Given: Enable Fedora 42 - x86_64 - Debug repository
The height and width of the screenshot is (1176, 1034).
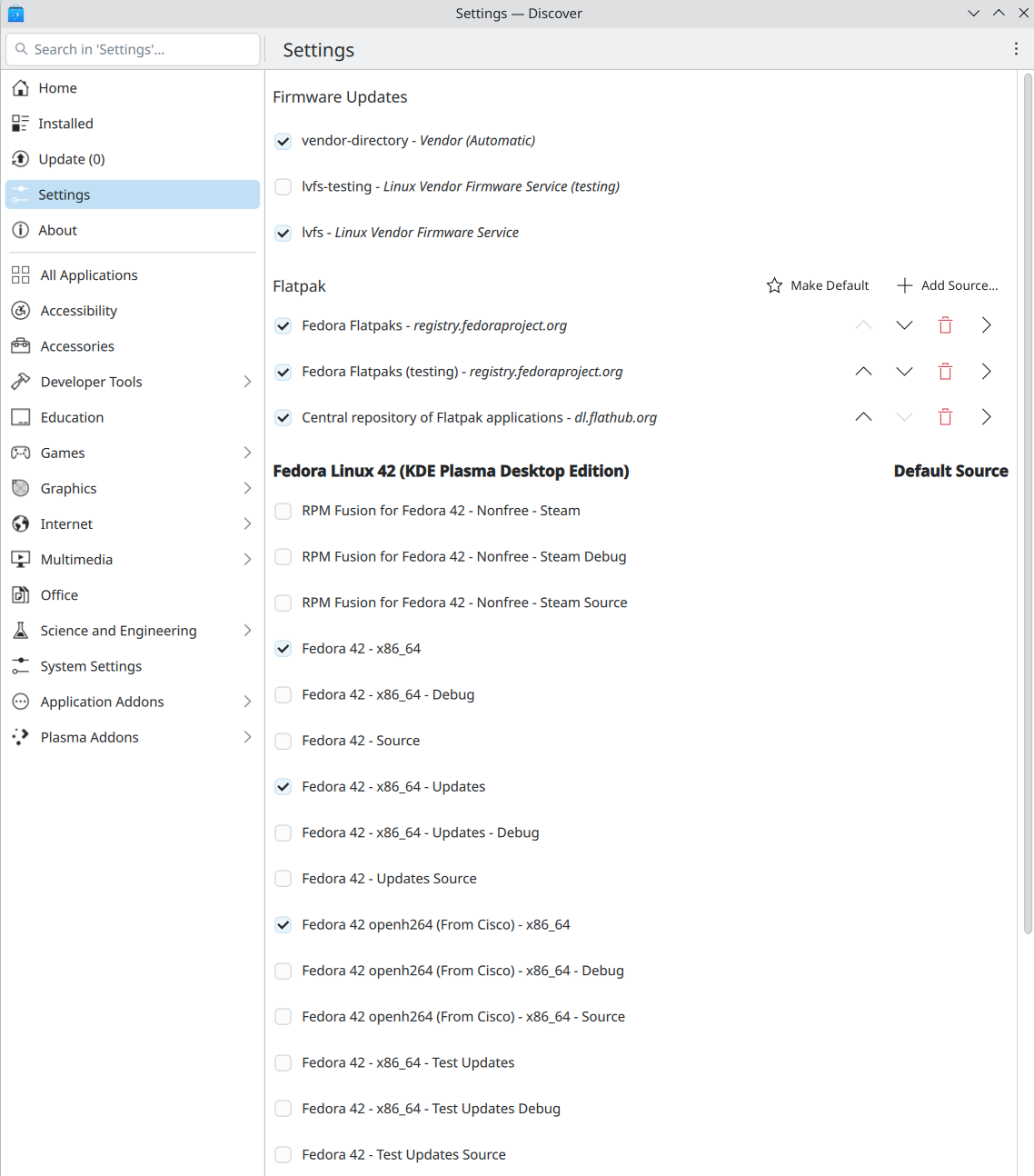Looking at the screenshot, I should coord(283,695).
